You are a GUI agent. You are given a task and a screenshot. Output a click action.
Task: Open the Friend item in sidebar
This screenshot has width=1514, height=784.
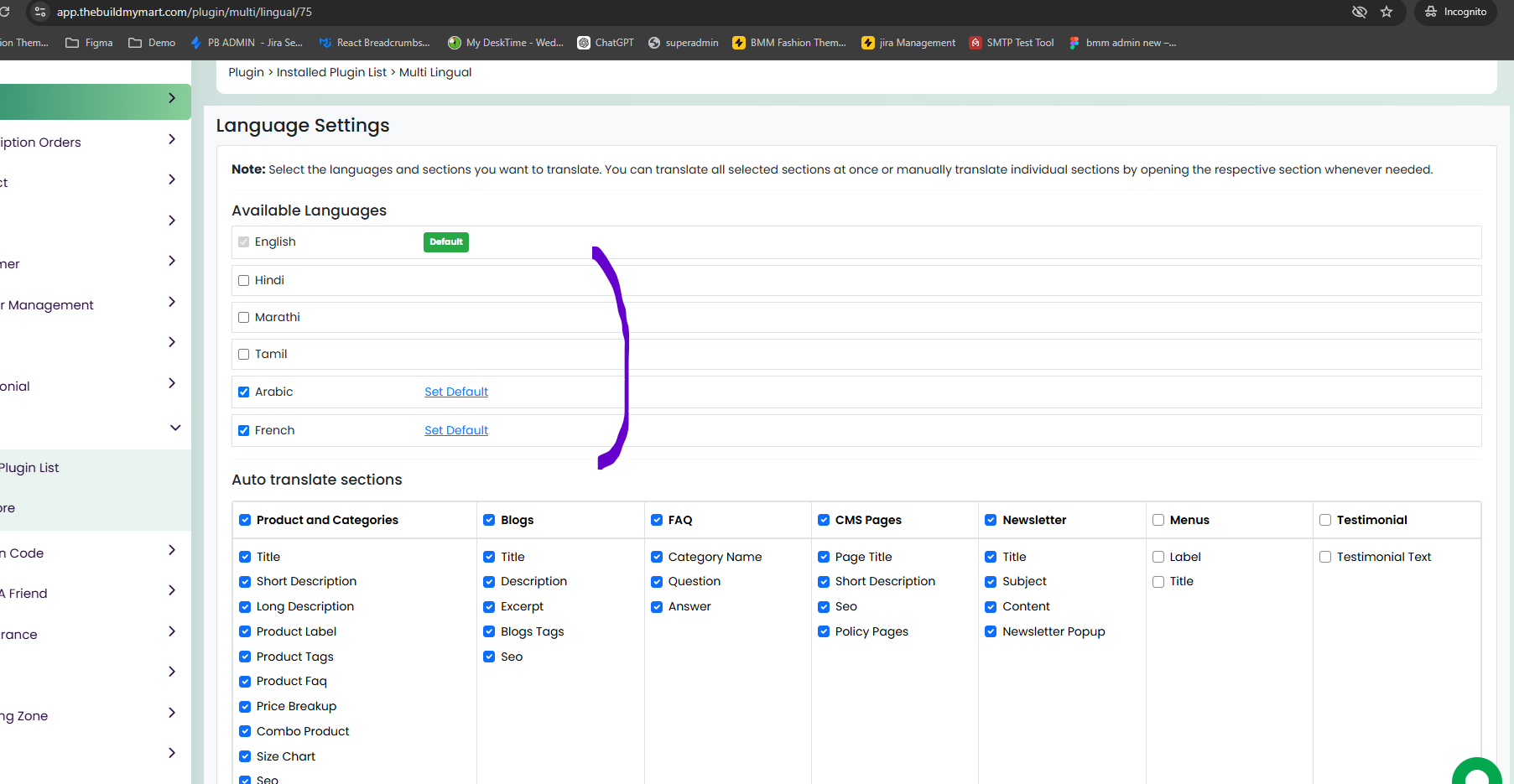(23, 594)
